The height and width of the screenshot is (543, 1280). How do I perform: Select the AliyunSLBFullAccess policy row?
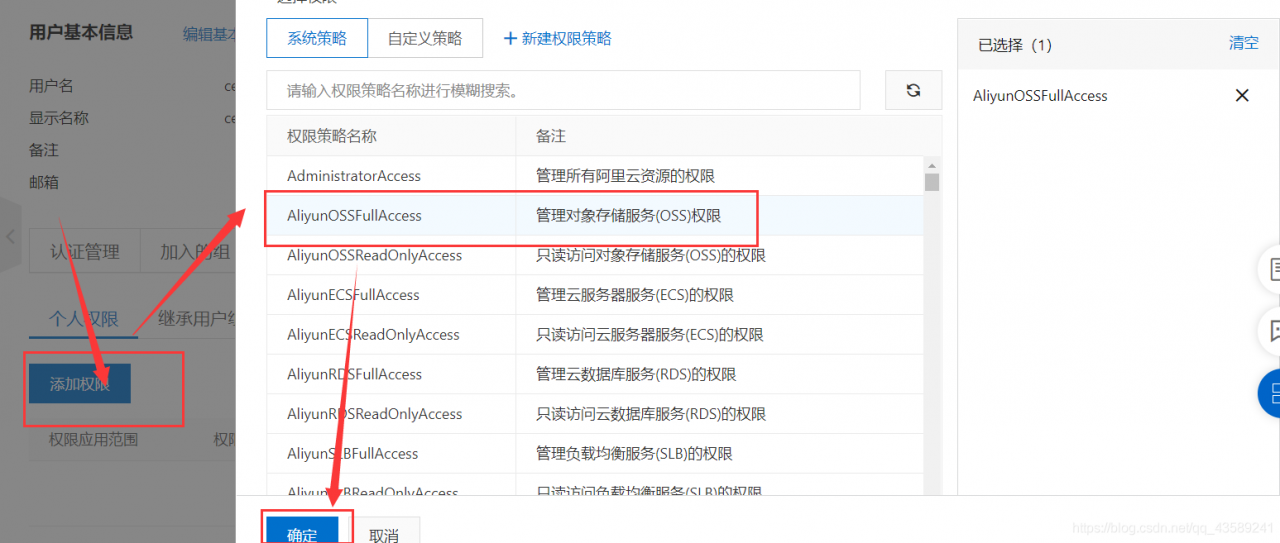[x=595, y=453]
